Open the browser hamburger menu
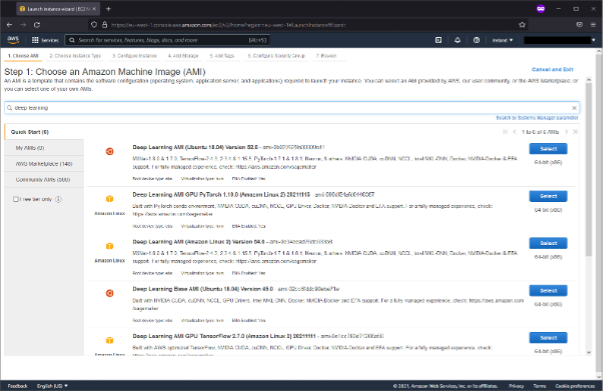The height and width of the screenshot is (392, 604). pyautogui.click(x=593, y=25)
